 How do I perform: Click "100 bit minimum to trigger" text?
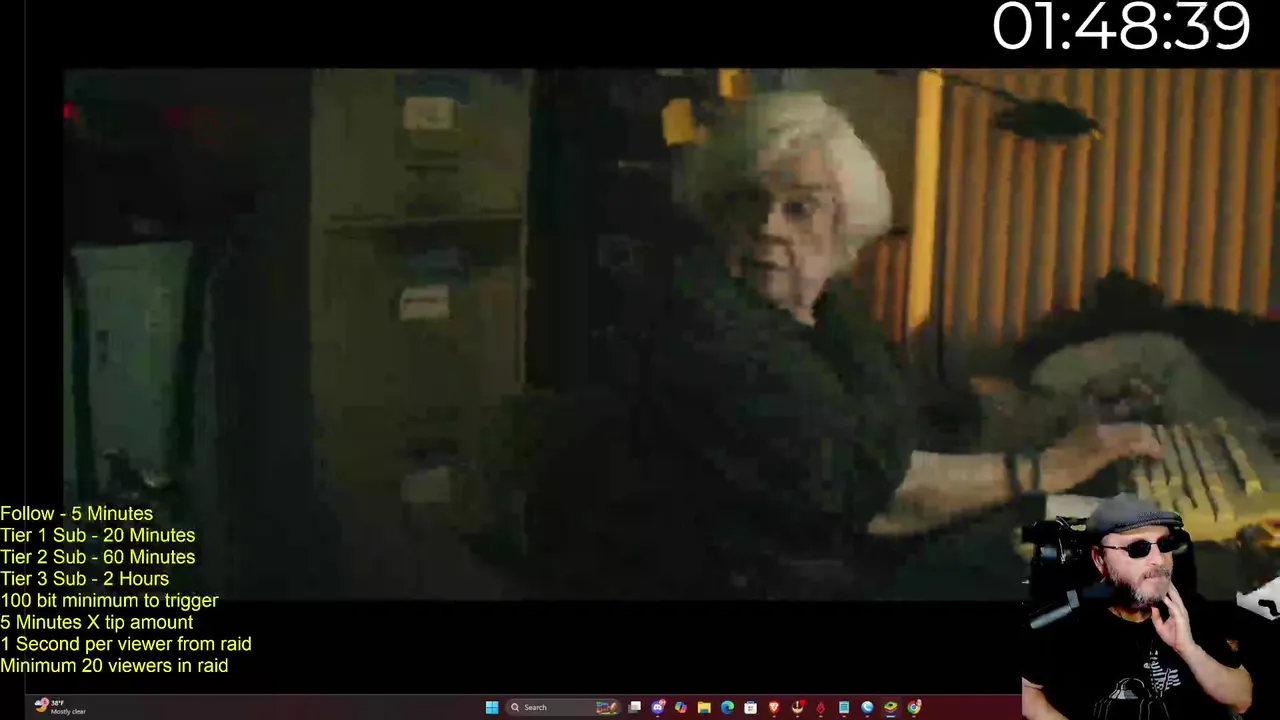[109, 601]
